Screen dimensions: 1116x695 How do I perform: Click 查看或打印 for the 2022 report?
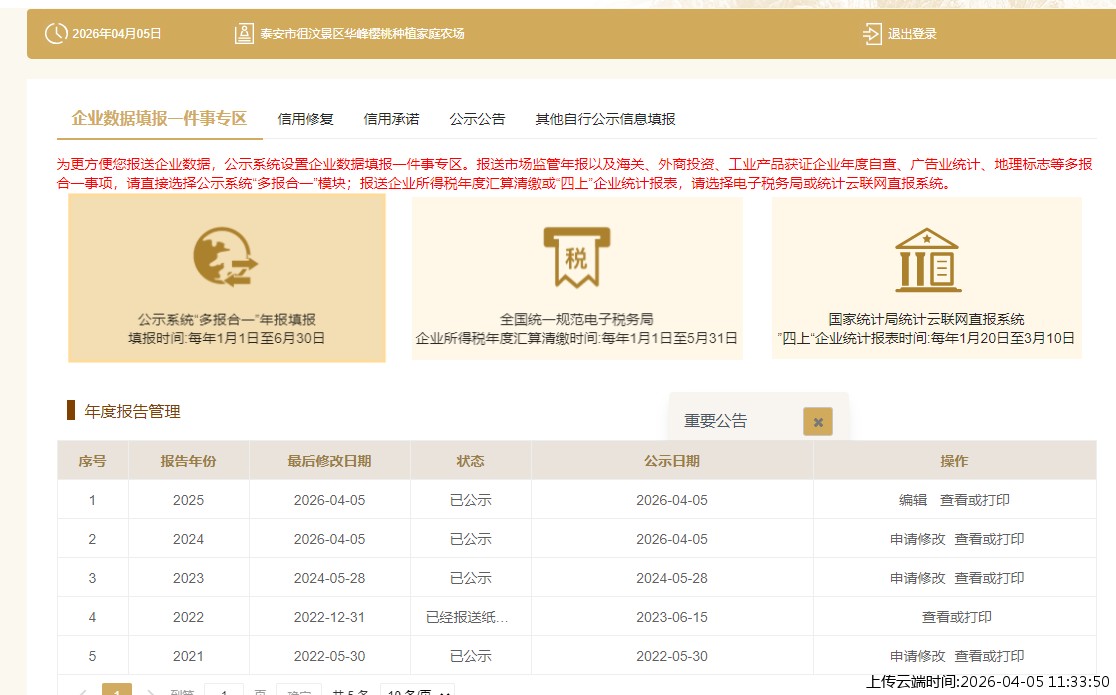[x=955, y=617]
